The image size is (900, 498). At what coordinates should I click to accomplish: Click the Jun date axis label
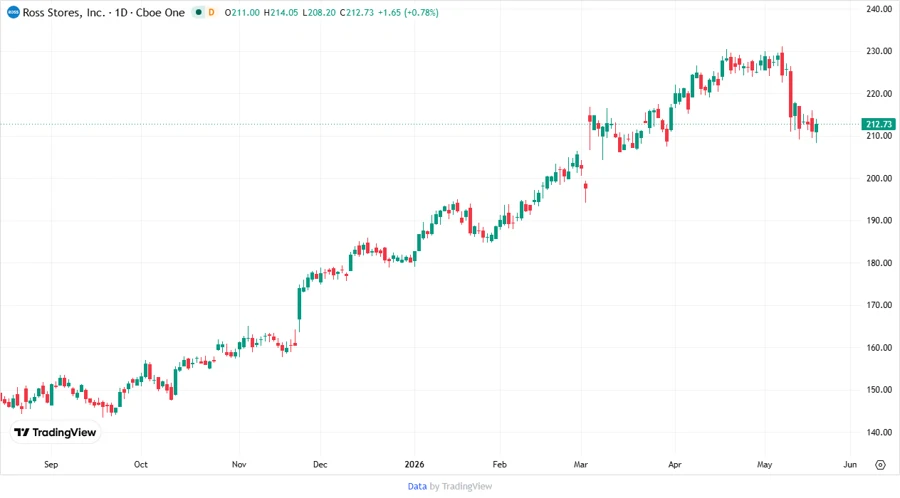coord(850,465)
